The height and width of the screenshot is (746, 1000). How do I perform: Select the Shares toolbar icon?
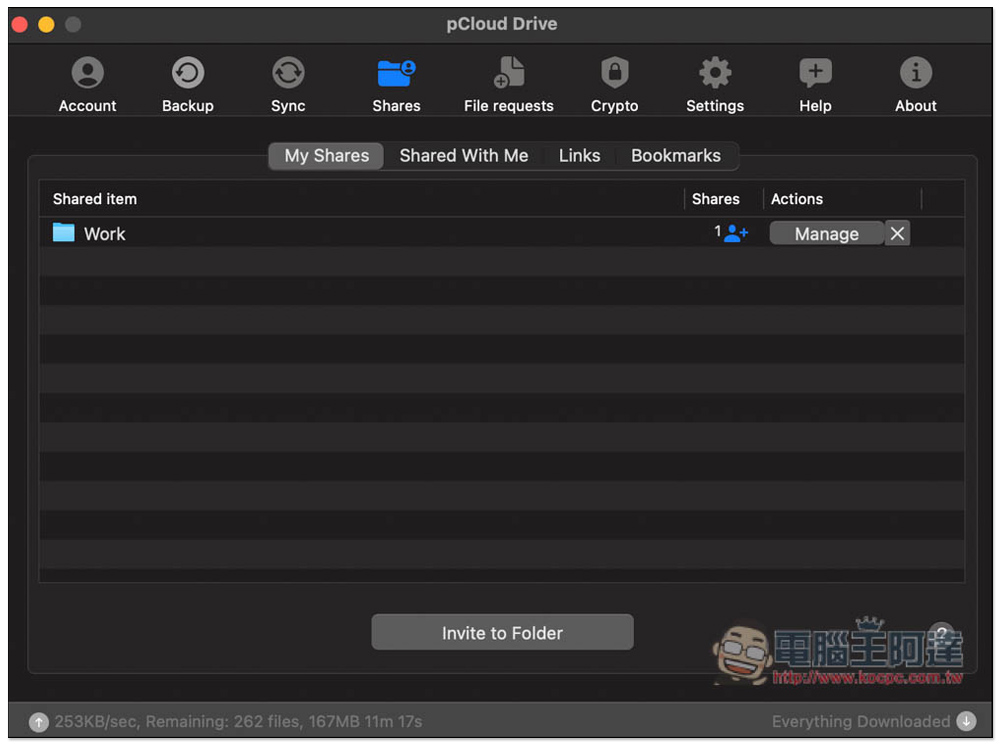[x=396, y=84]
